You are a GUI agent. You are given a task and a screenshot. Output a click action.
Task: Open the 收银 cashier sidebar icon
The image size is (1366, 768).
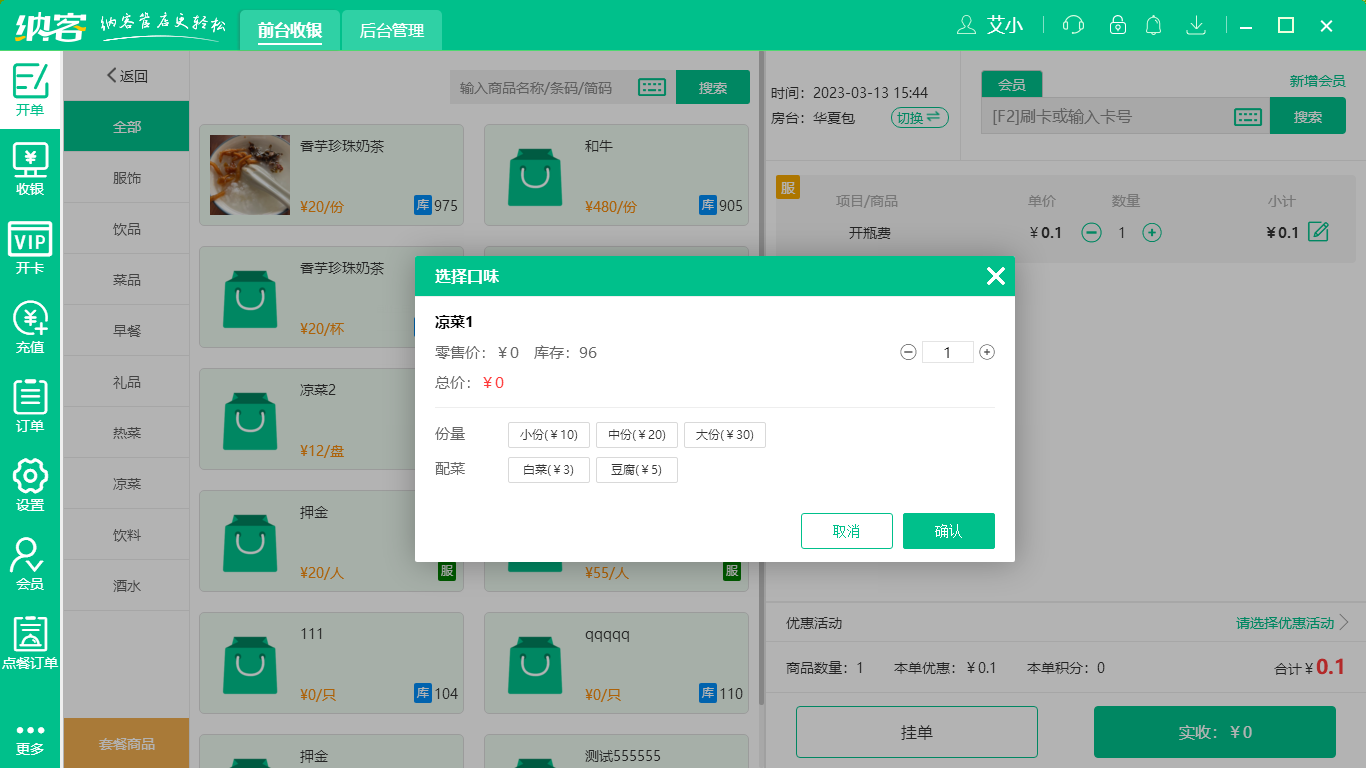[x=30, y=169]
